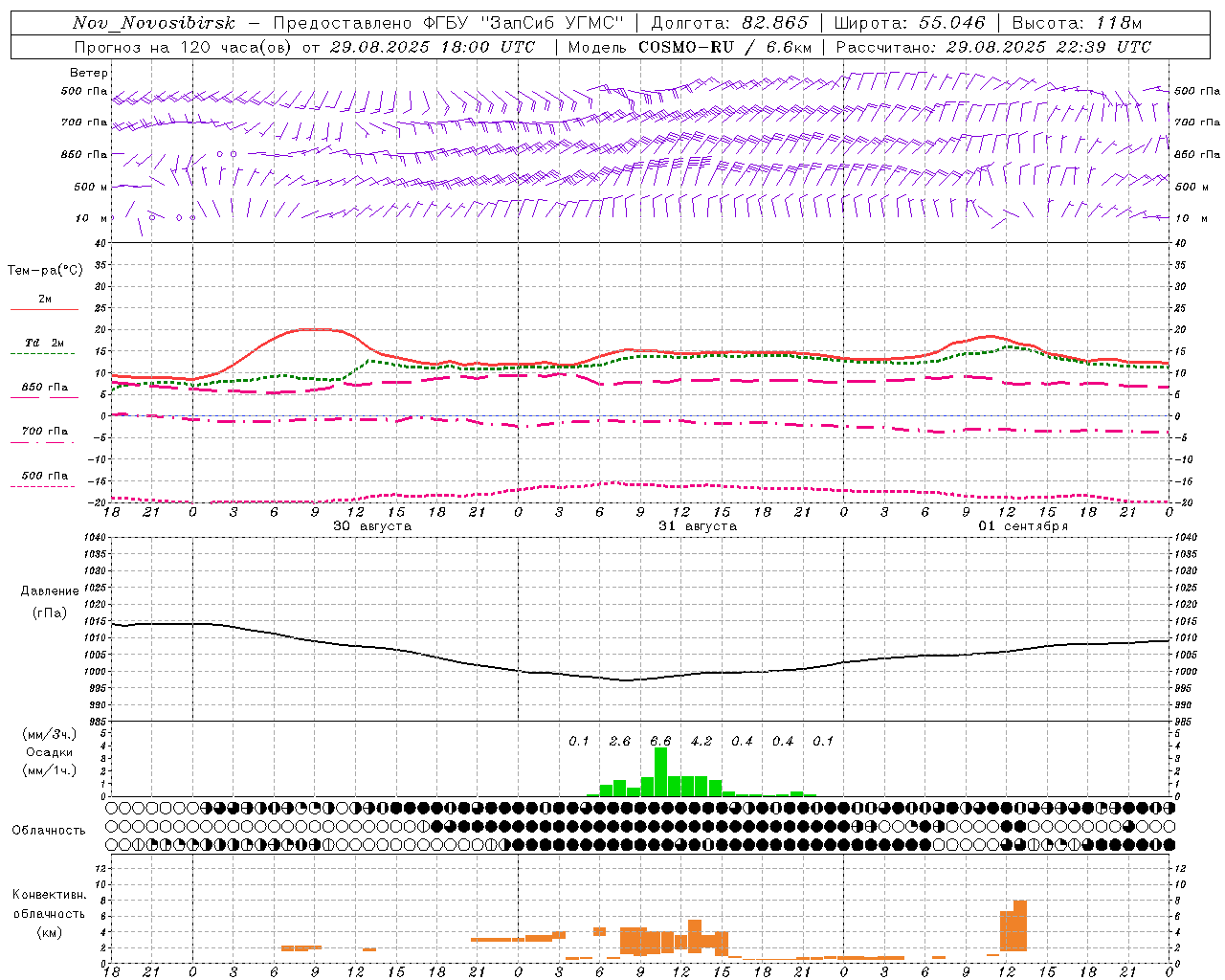The width and height of the screenshot is (1225, 980).
Task: Click the tallest green precipitation bar
Action: 660,771
